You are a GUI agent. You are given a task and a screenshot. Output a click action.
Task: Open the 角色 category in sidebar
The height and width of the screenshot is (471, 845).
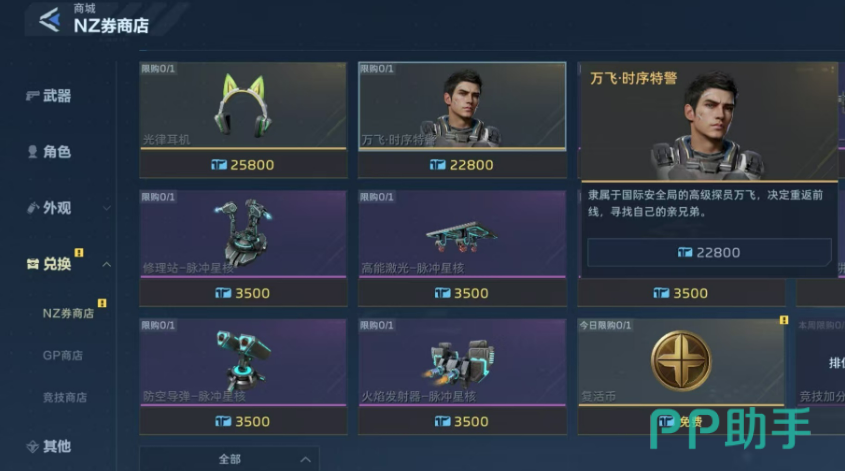49,152
